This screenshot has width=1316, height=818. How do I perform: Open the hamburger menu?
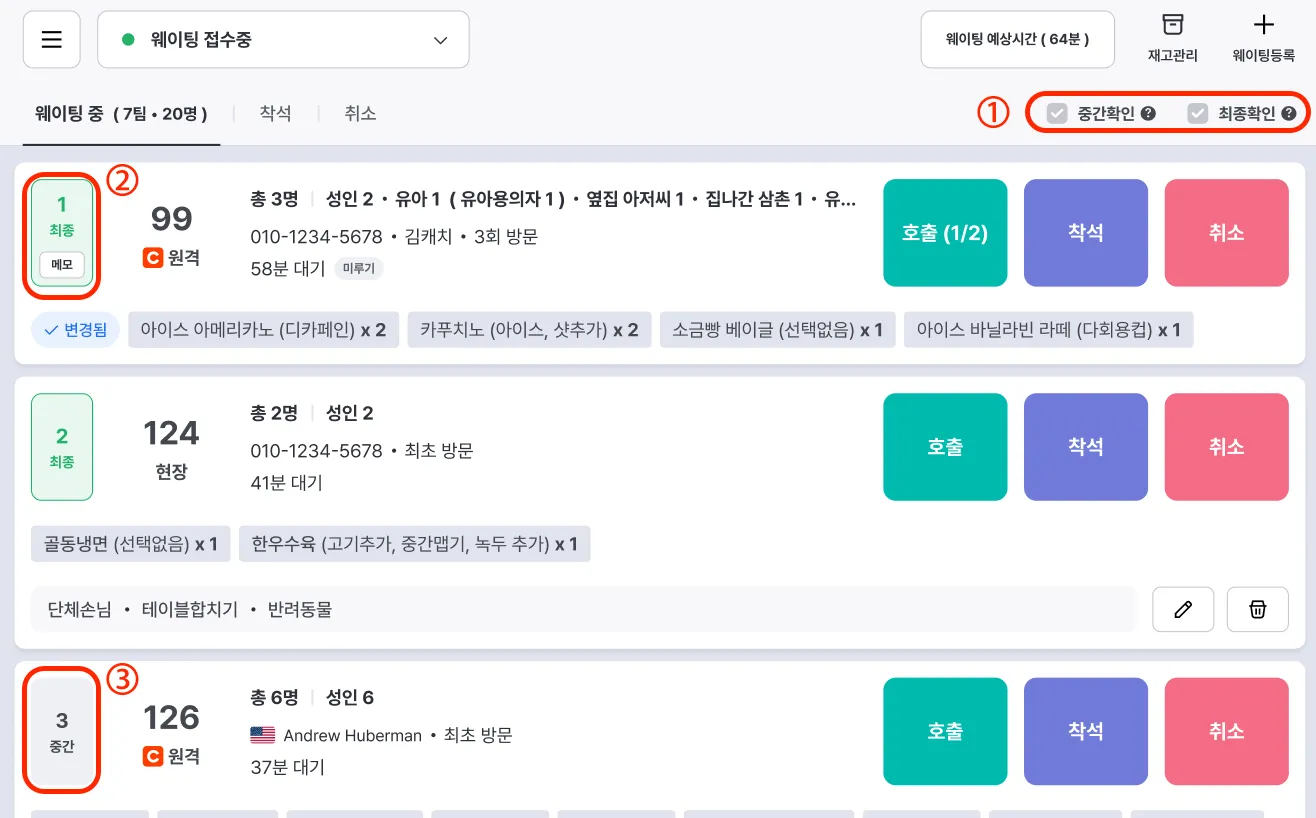point(52,40)
